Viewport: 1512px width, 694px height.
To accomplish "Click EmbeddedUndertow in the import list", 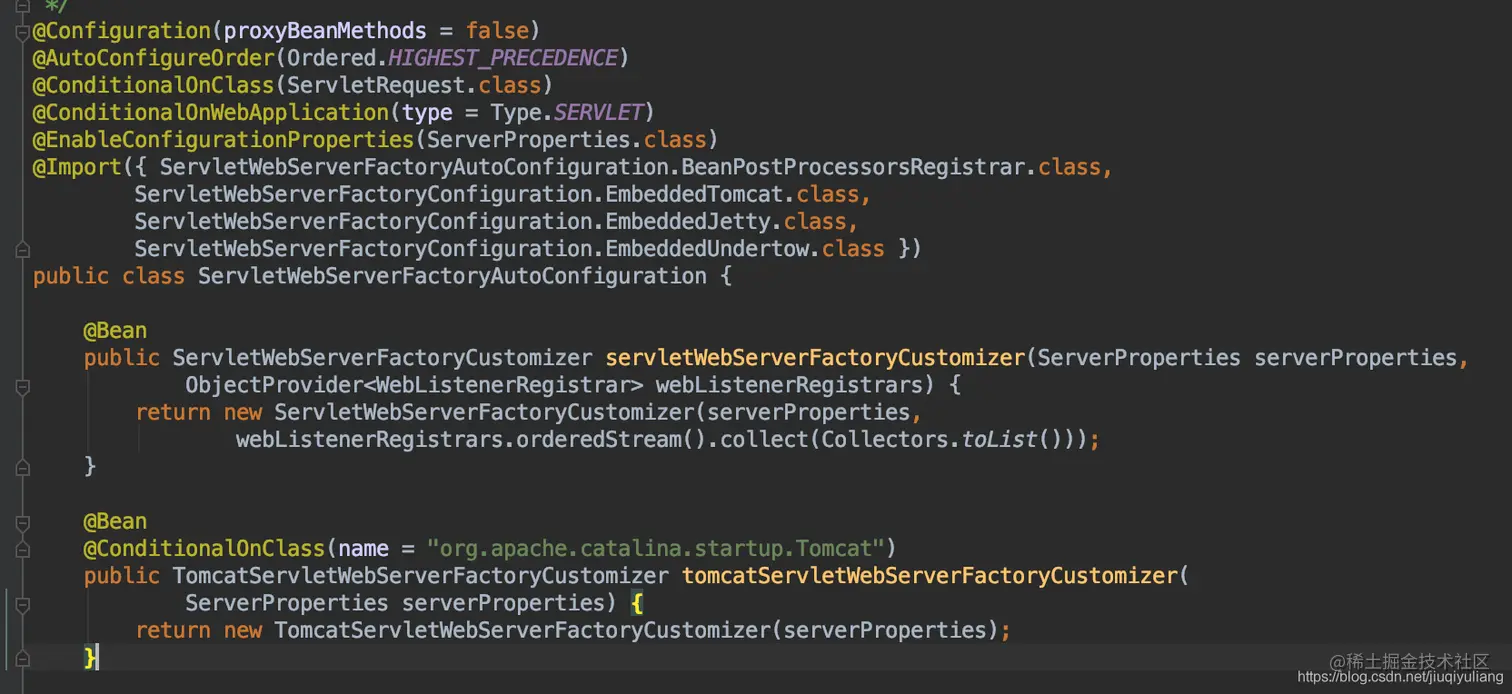I will pyautogui.click(x=707, y=248).
